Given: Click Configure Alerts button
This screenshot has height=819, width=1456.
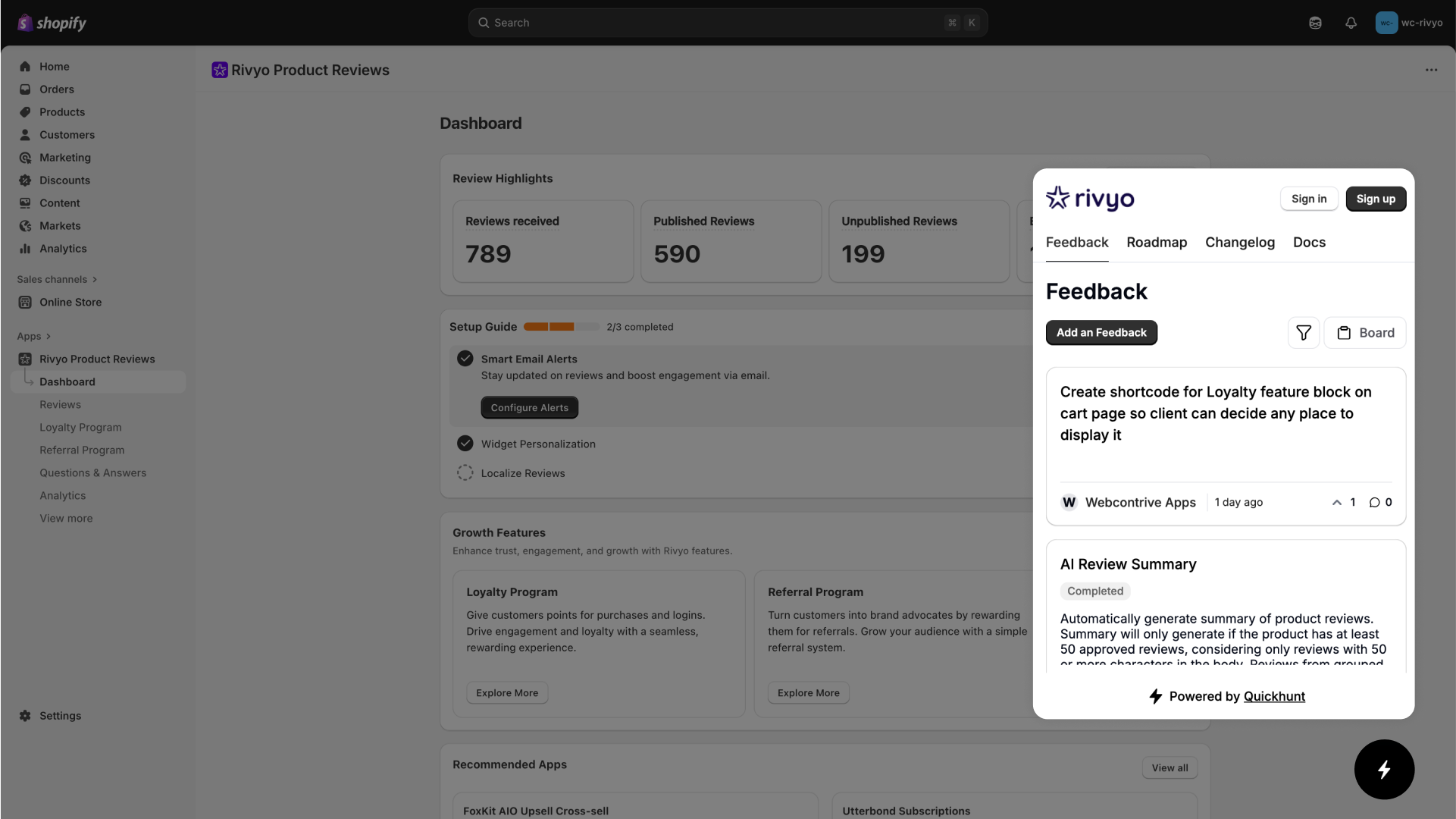Looking at the screenshot, I should 529,408.
